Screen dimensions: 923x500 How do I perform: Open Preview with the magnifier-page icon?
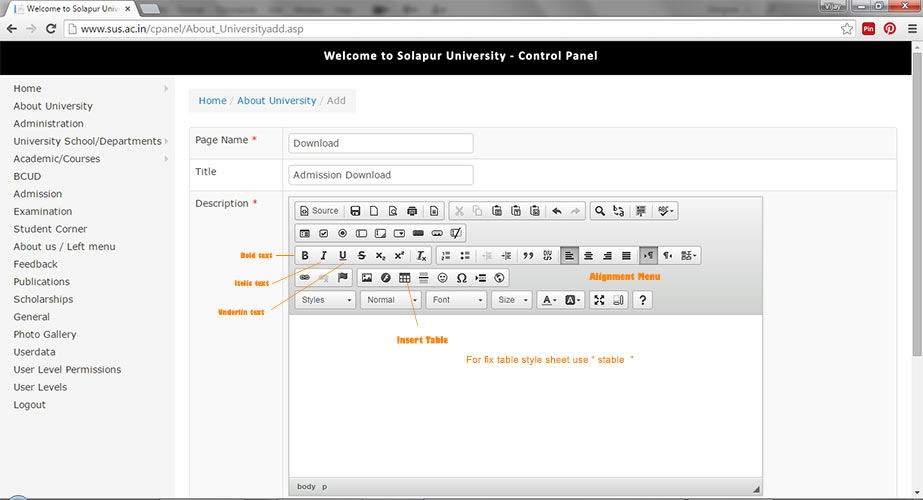(393, 211)
